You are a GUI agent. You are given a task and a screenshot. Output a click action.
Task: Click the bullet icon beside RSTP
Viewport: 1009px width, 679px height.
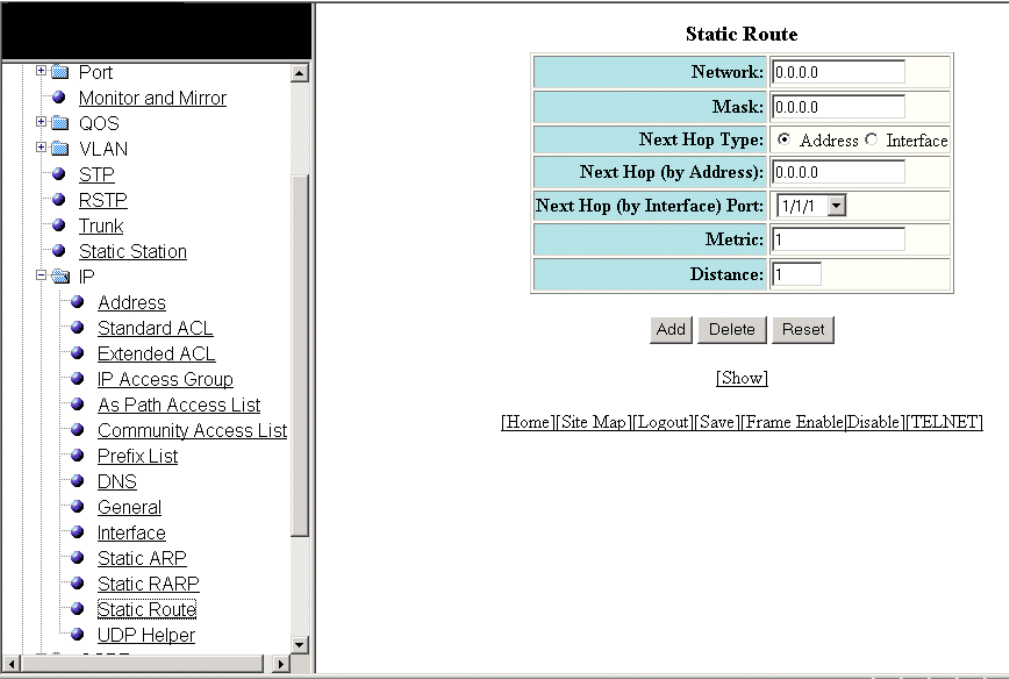click(59, 200)
